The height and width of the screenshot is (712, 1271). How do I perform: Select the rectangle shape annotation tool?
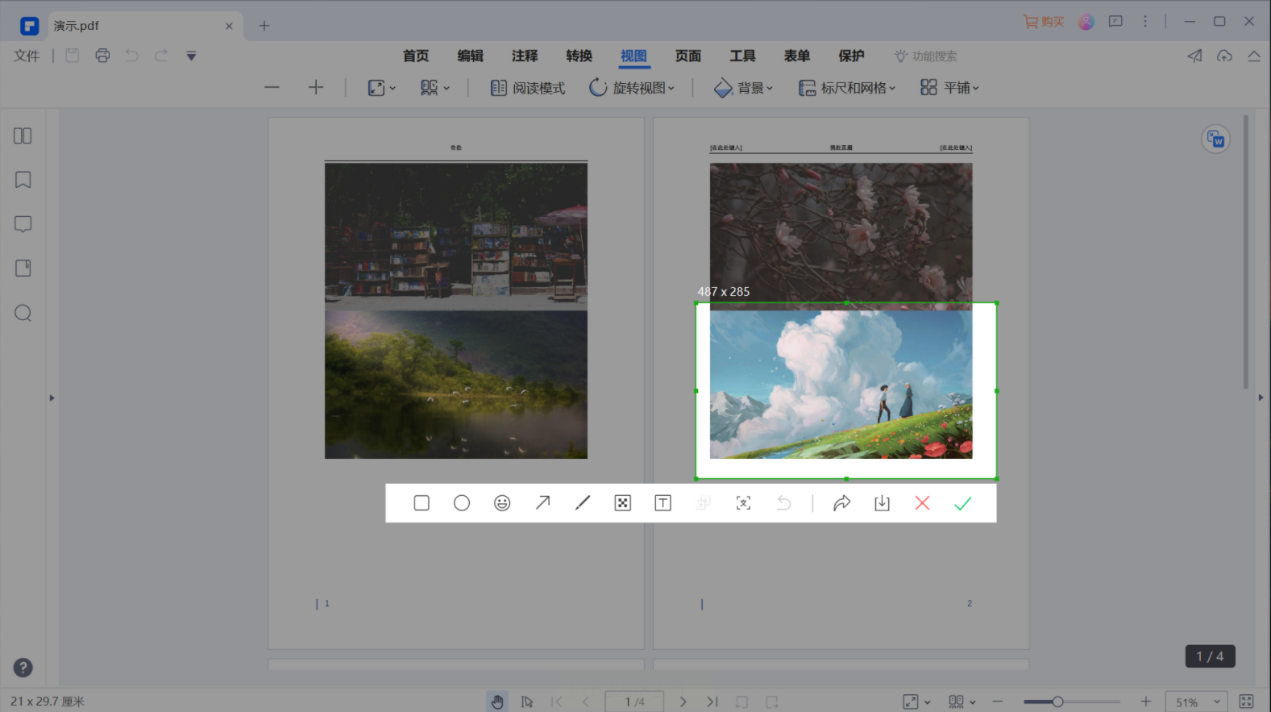(x=421, y=503)
